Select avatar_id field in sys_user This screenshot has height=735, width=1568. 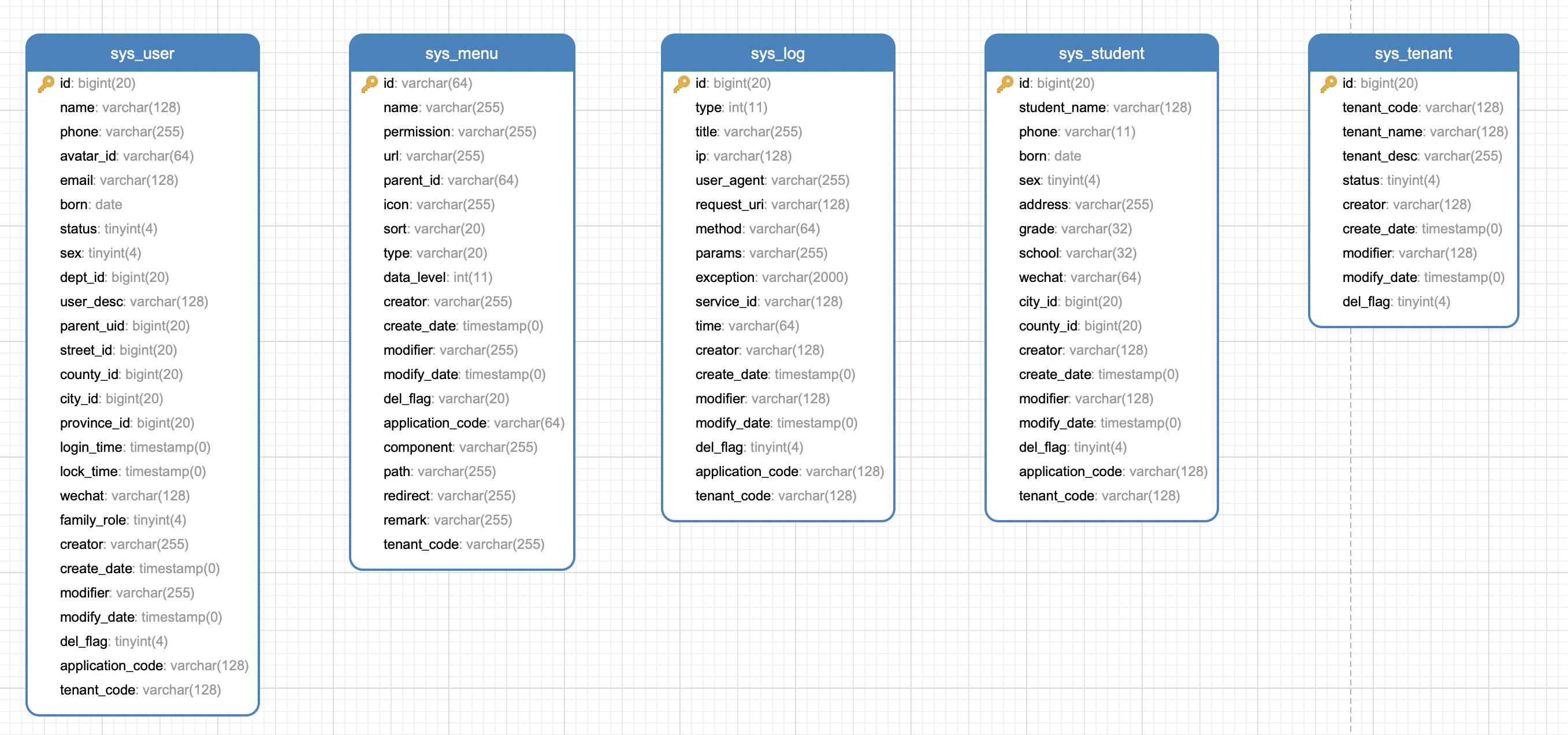[127, 156]
